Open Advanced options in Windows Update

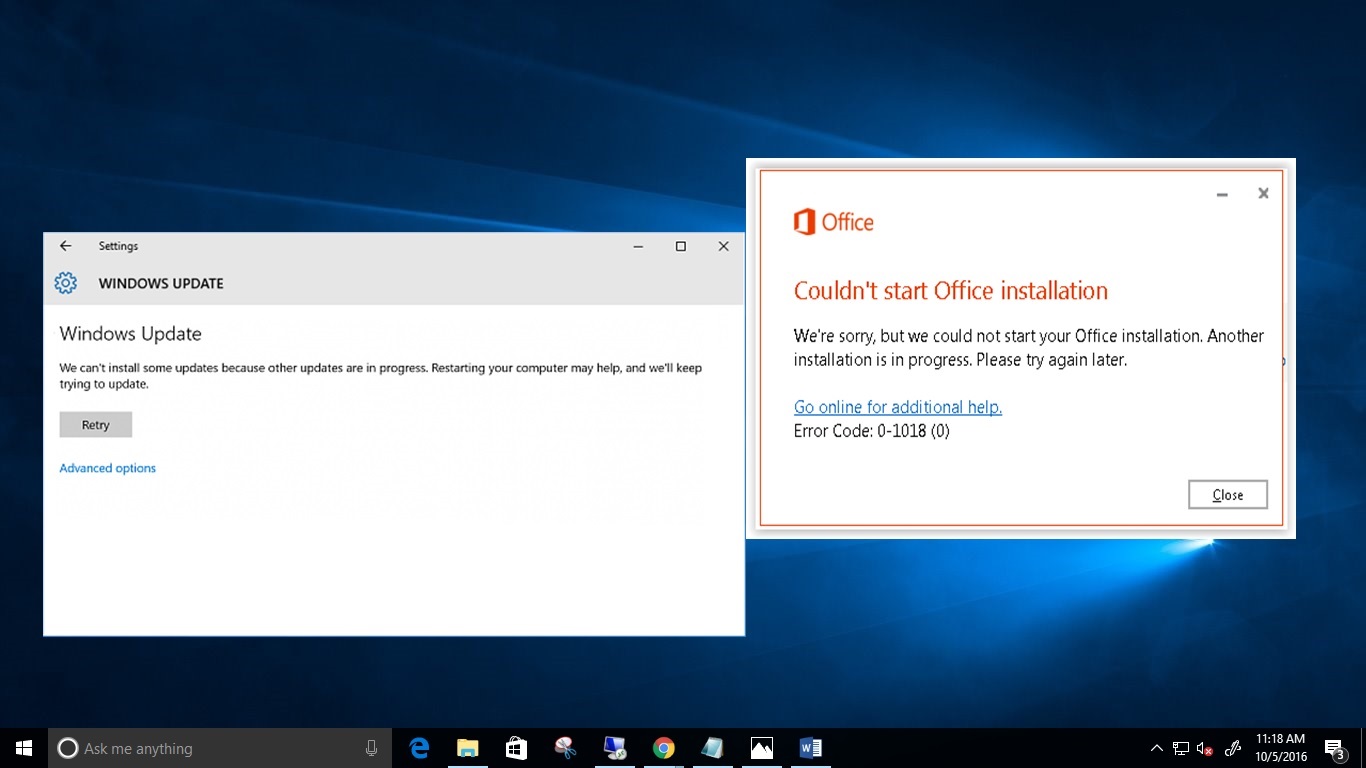click(108, 468)
